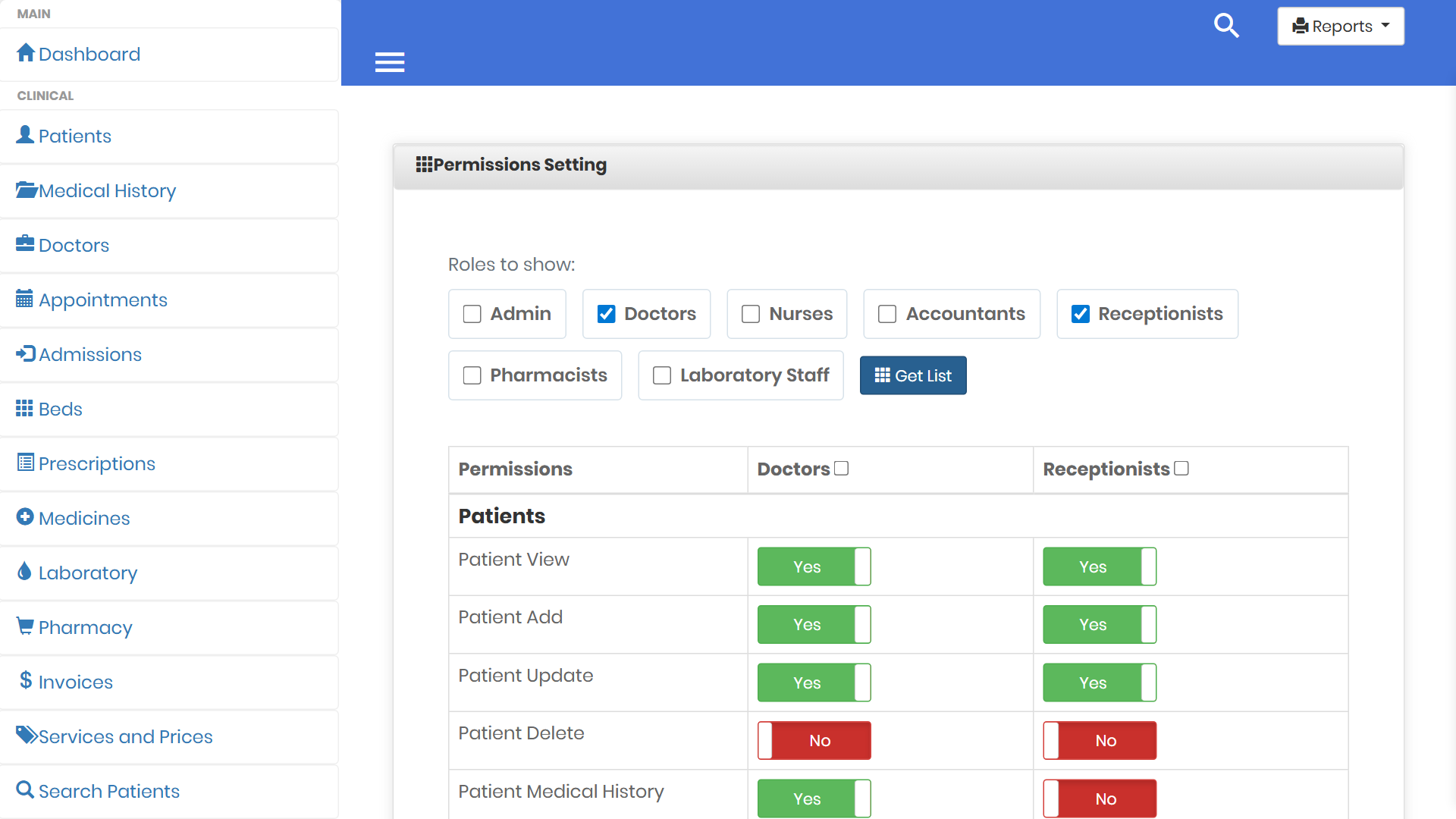Enable Patient Delete for Doctors
The height and width of the screenshot is (819, 1456).
[x=814, y=740]
